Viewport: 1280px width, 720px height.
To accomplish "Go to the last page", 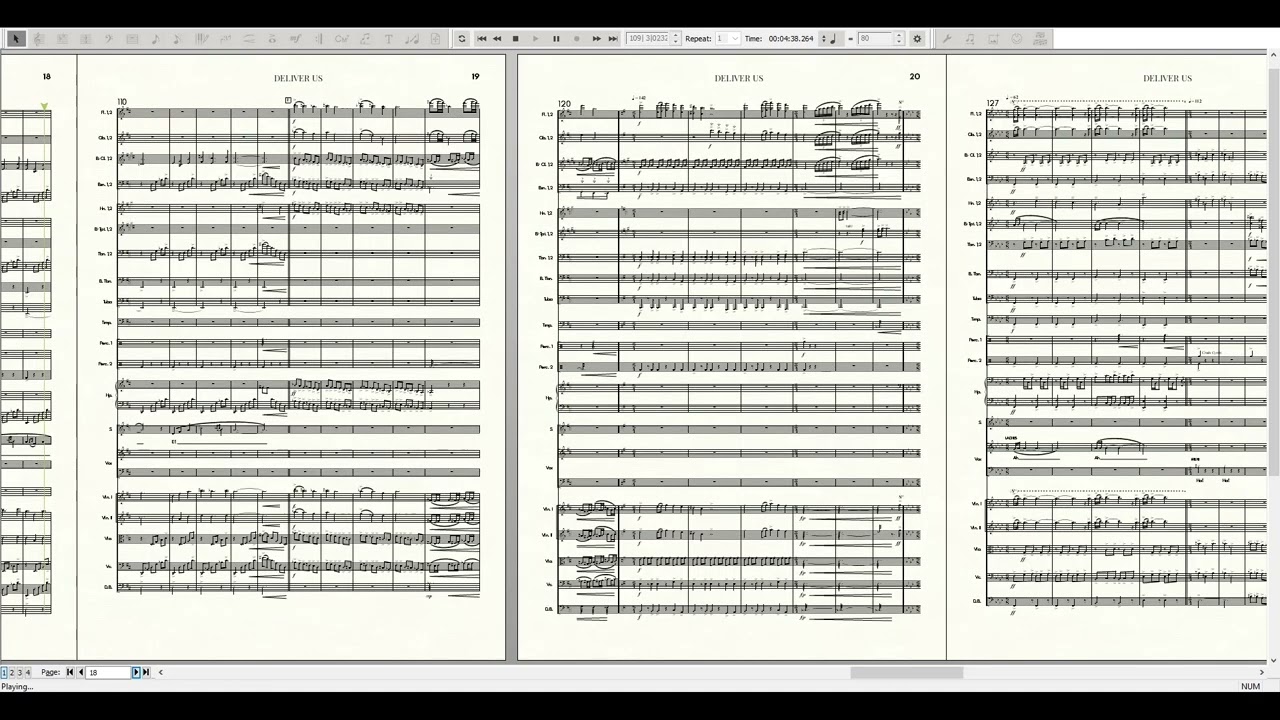I will 146,672.
